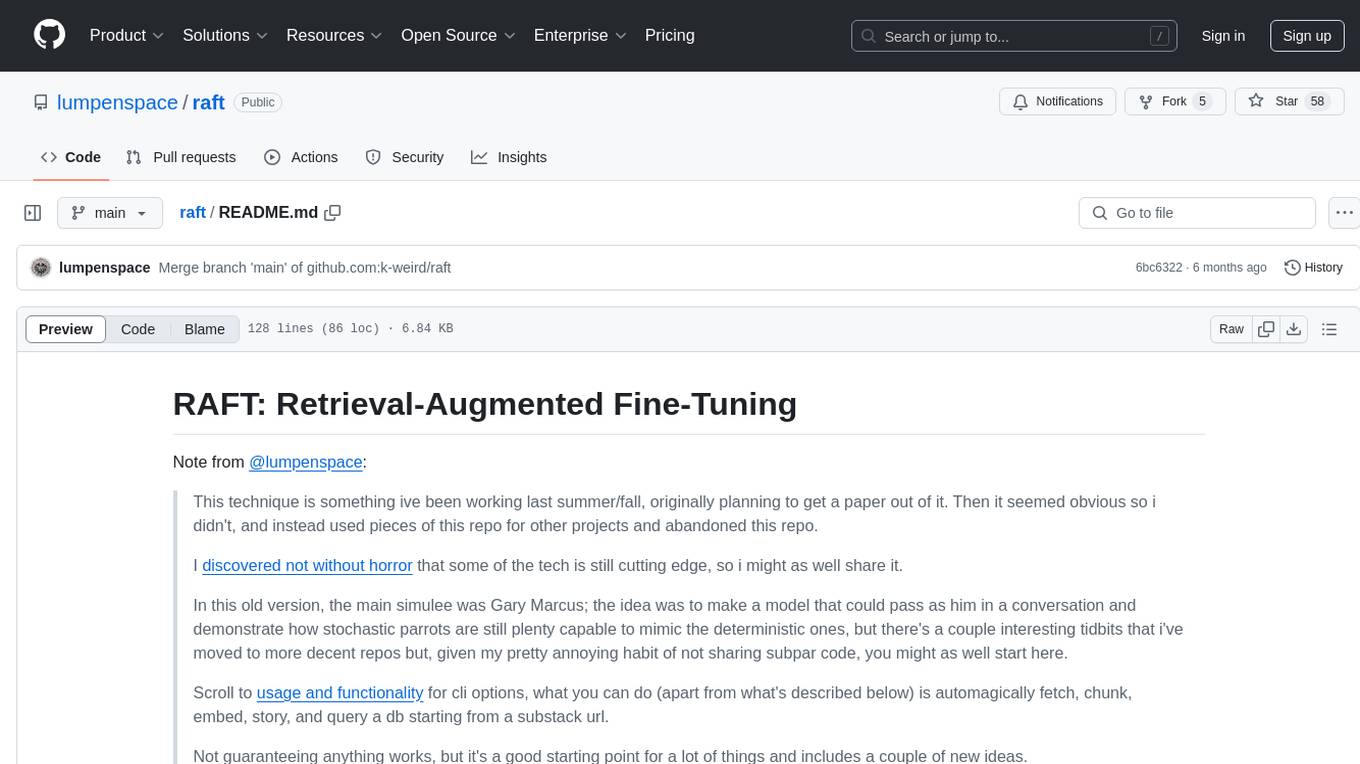Viewport: 1360px width, 764px height.
Task: Open the commit author lumpenspace link
Action: (105, 268)
